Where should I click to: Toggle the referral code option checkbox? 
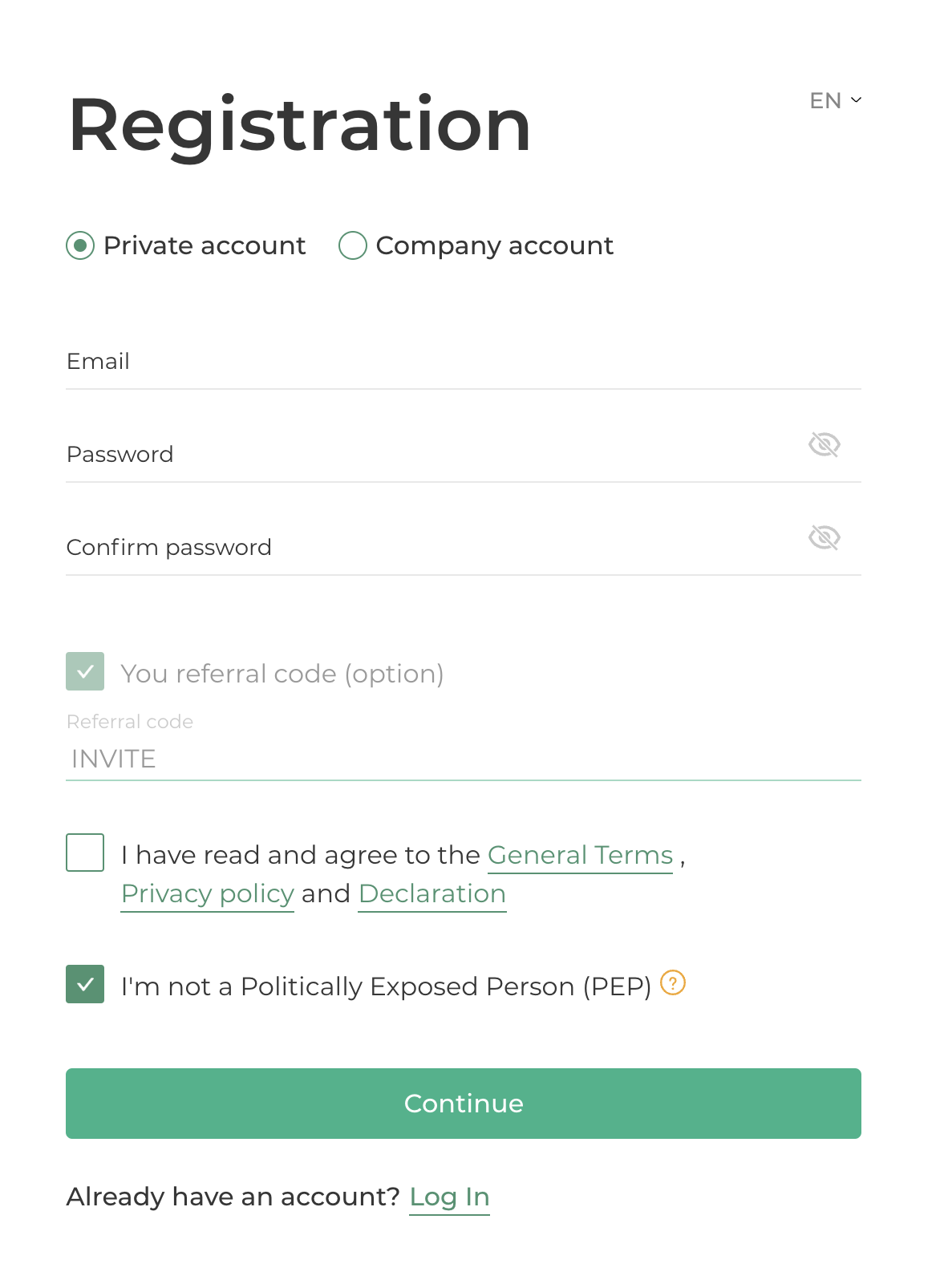85,672
